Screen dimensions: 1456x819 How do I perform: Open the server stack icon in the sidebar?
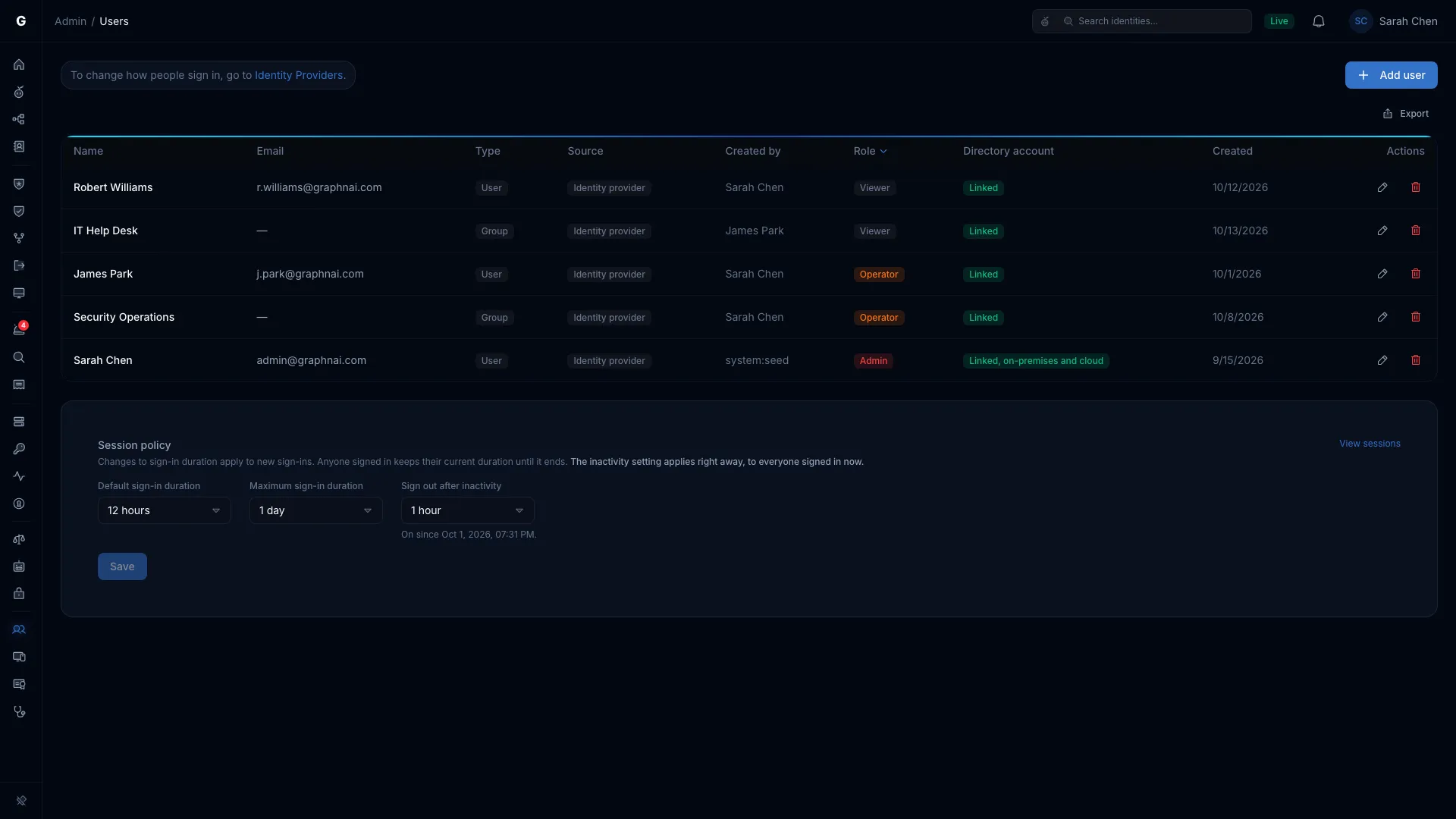click(19, 422)
